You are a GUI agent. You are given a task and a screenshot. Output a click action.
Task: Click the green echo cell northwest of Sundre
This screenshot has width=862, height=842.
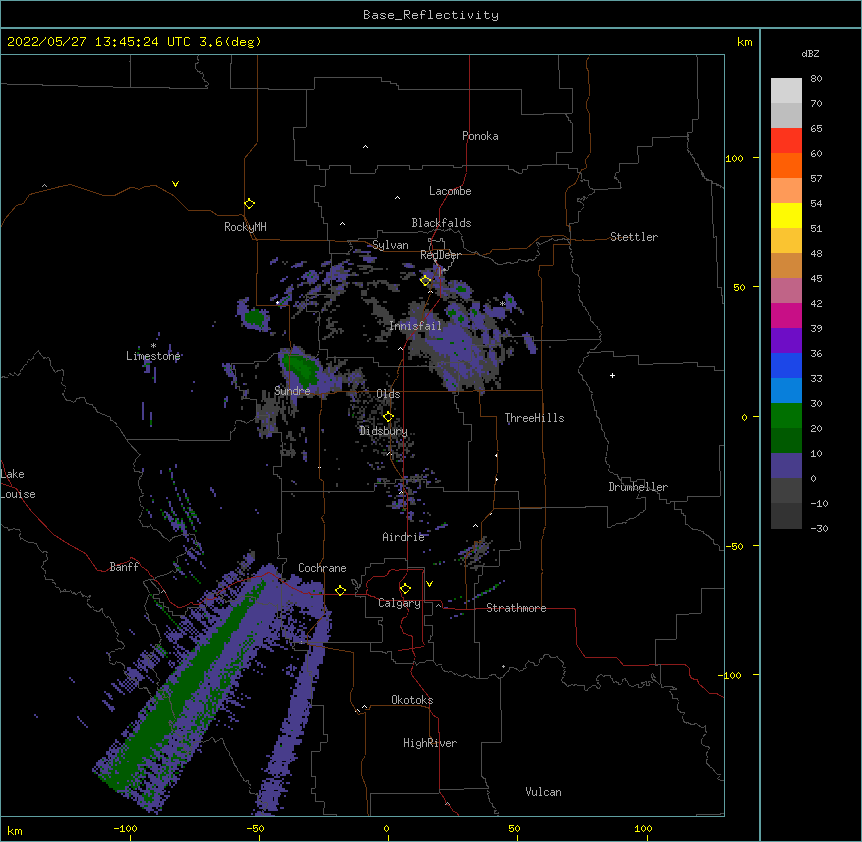(255, 317)
